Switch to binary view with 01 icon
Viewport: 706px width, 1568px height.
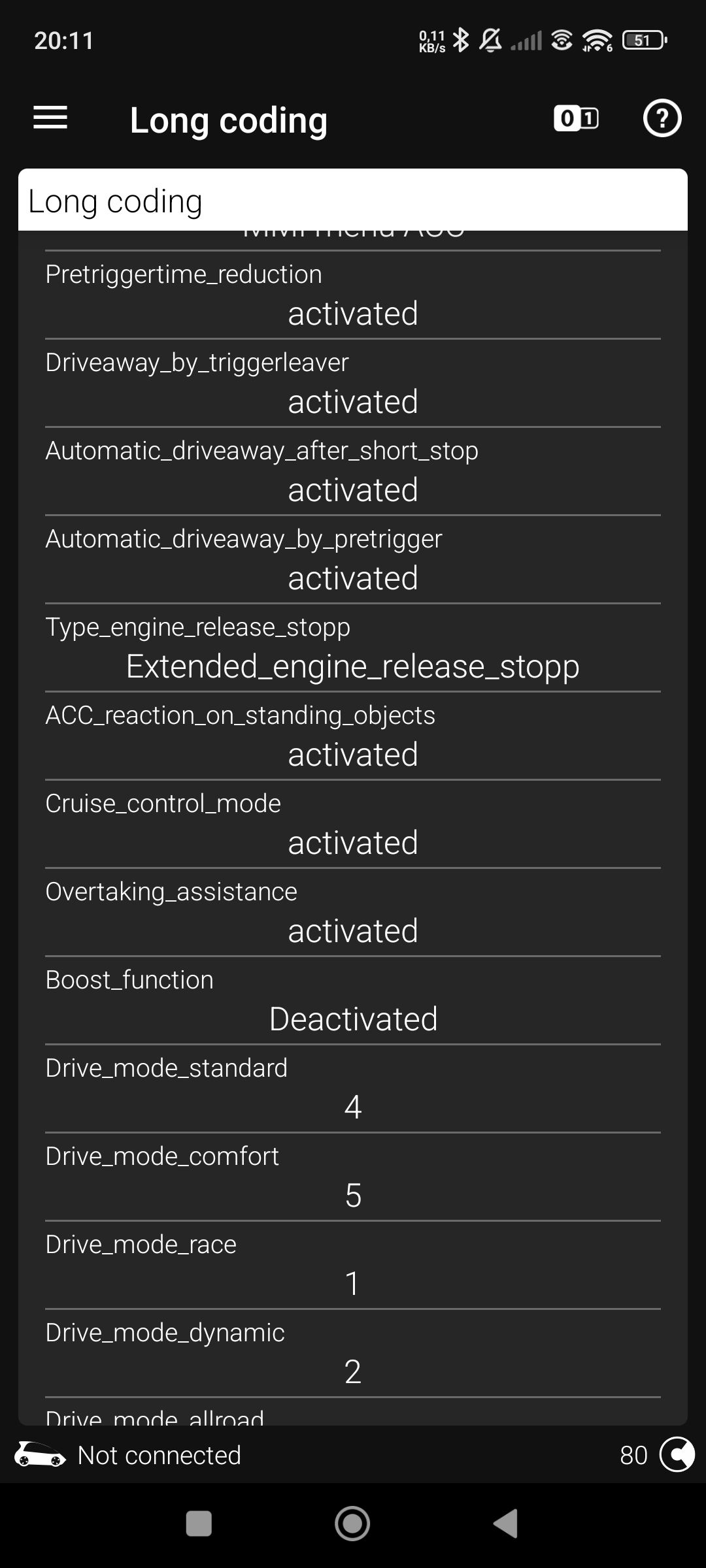pyautogui.click(x=576, y=118)
